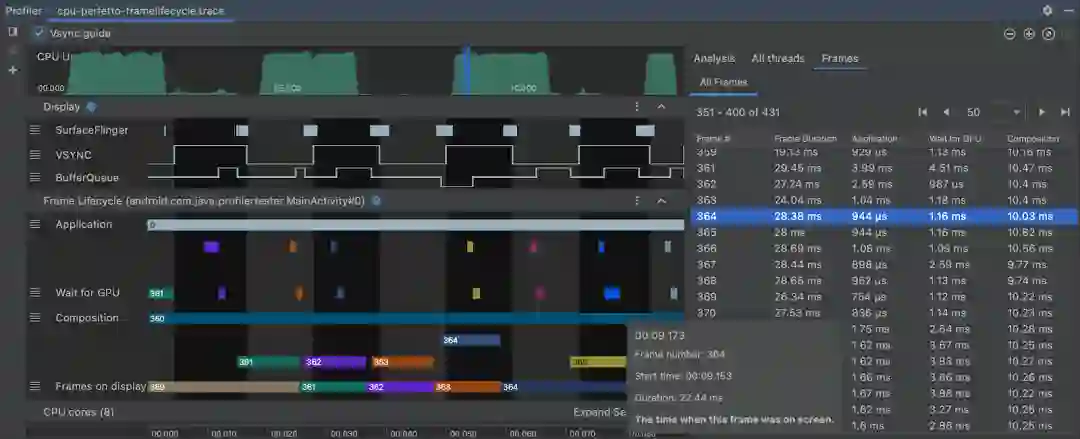Minimize the profiler window with dash icon

pyautogui.click(x=1068, y=11)
